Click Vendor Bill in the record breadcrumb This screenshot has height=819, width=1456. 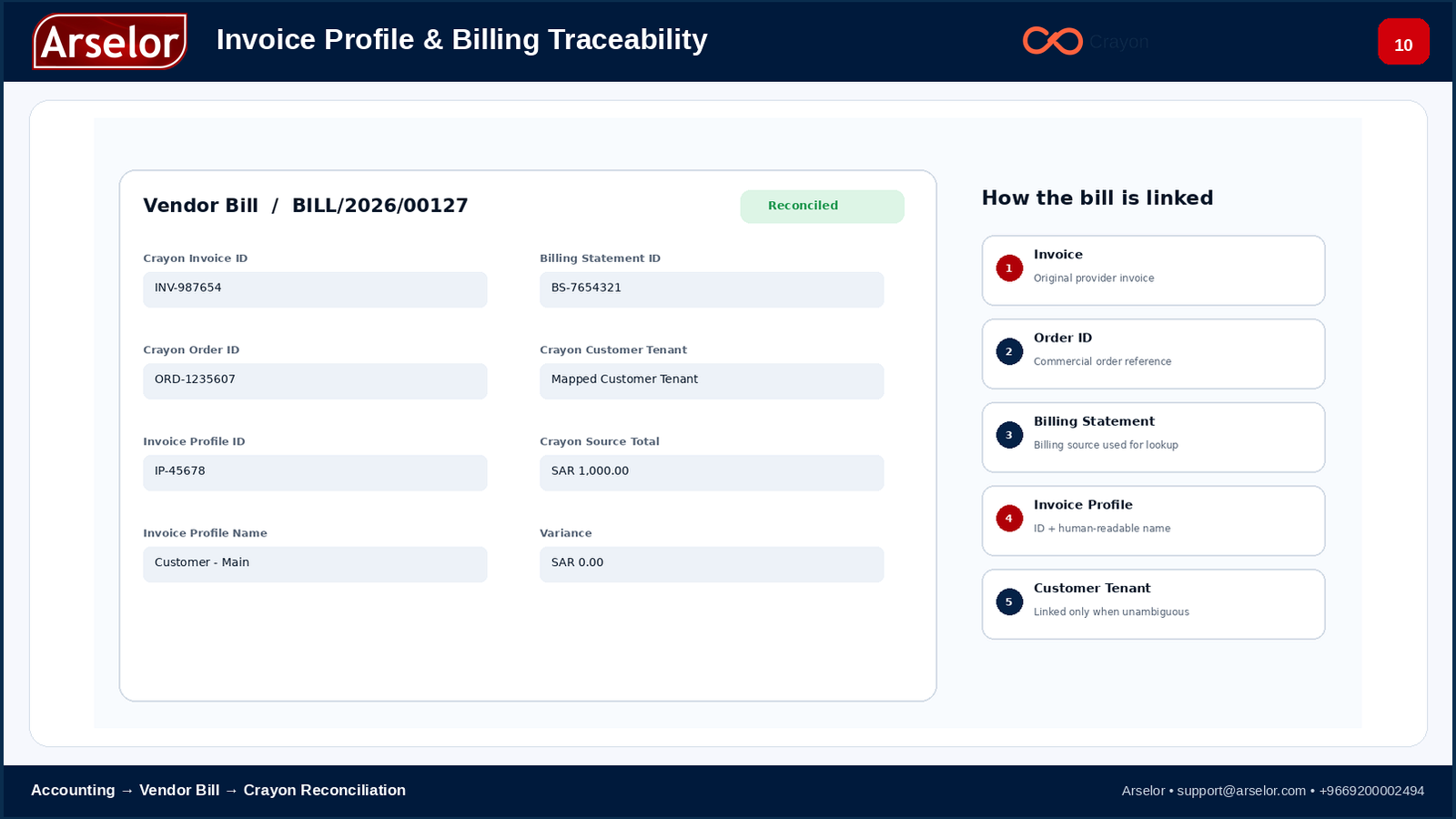tap(200, 206)
